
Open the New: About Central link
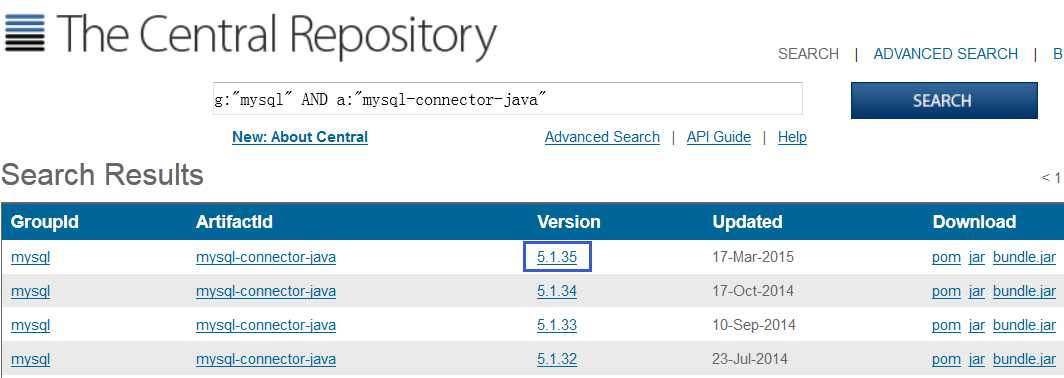click(x=300, y=137)
